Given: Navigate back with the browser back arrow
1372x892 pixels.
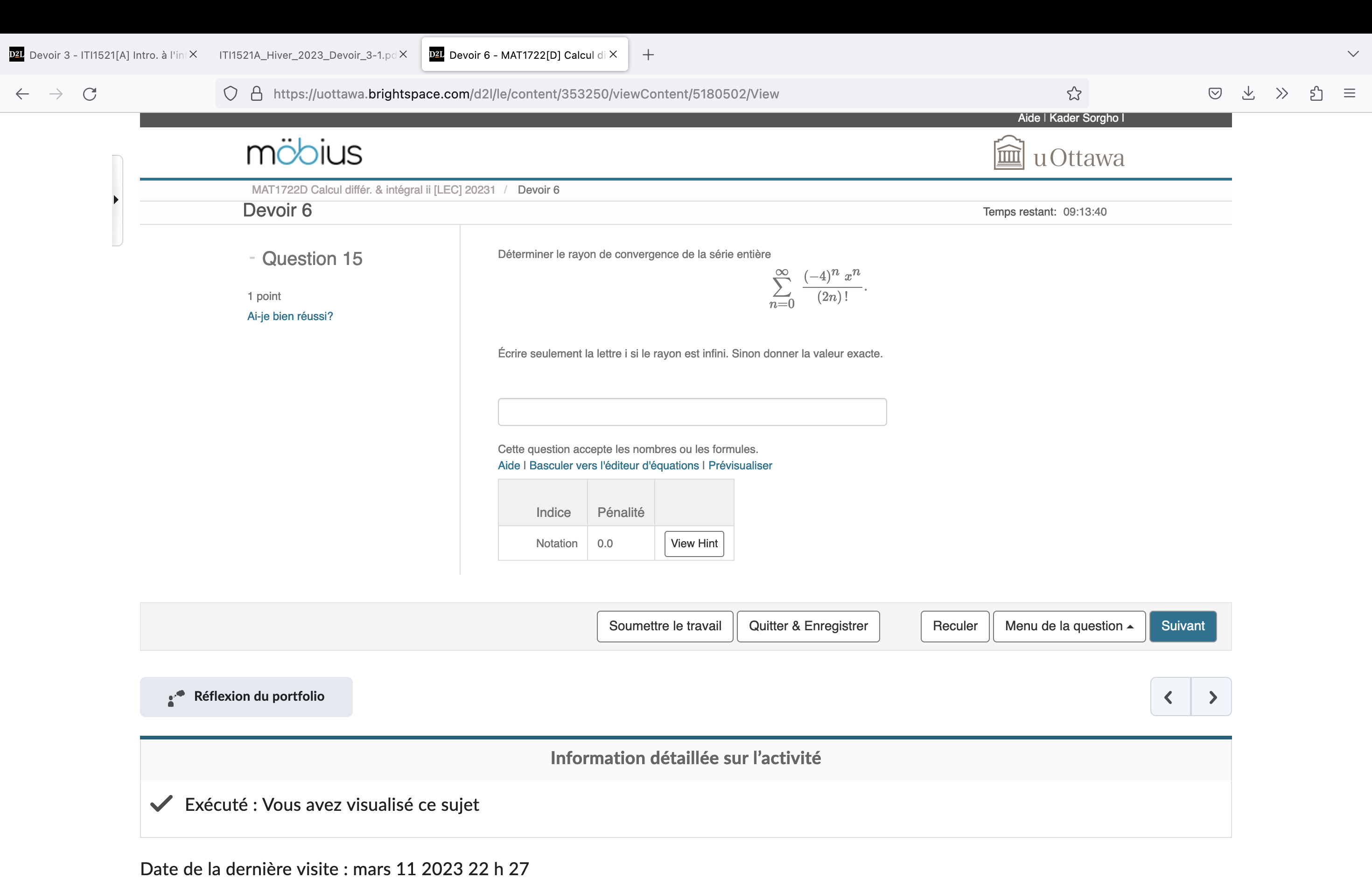Looking at the screenshot, I should tap(22, 93).
